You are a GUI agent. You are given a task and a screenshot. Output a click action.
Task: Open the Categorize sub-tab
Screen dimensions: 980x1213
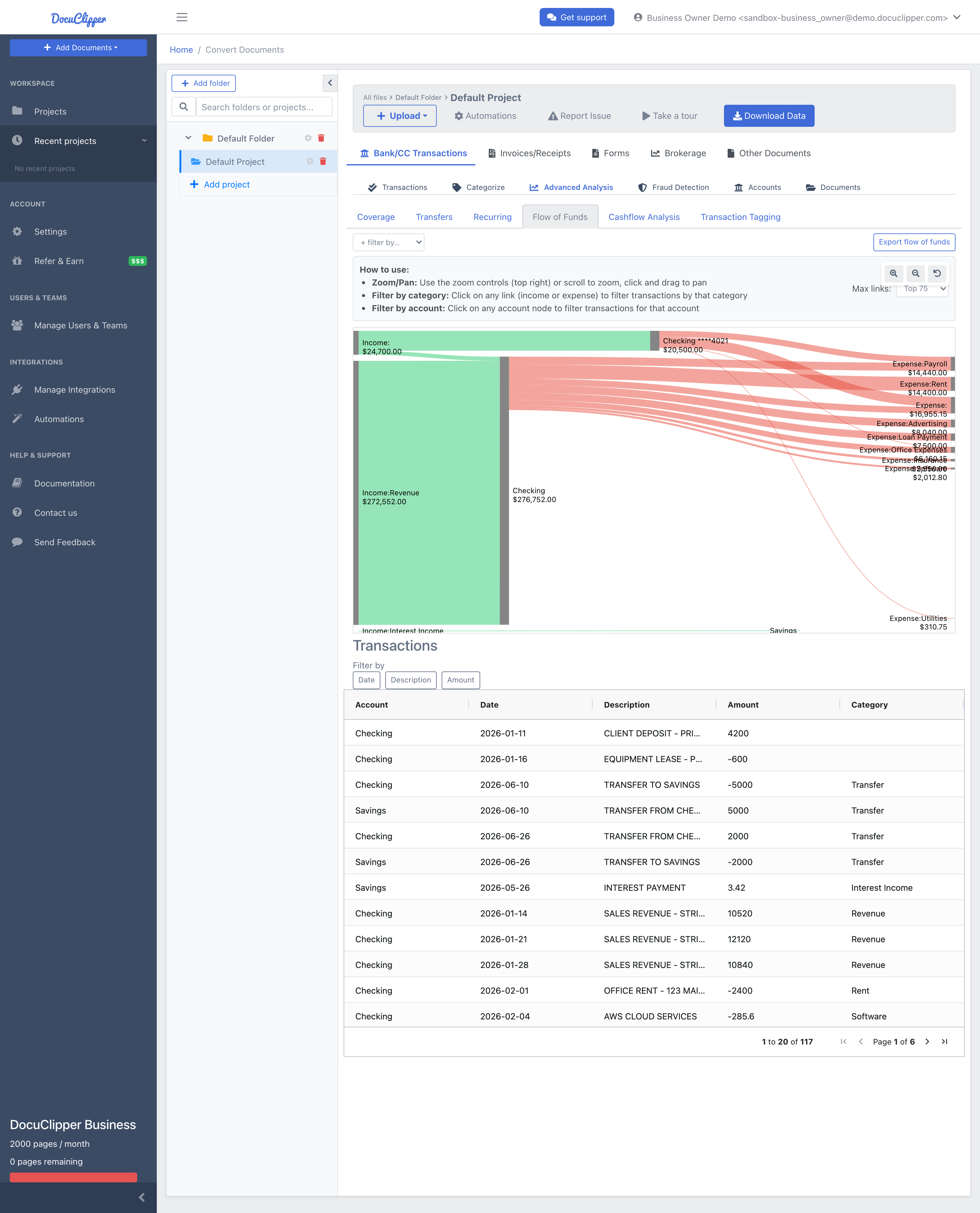tap(479, 187)
